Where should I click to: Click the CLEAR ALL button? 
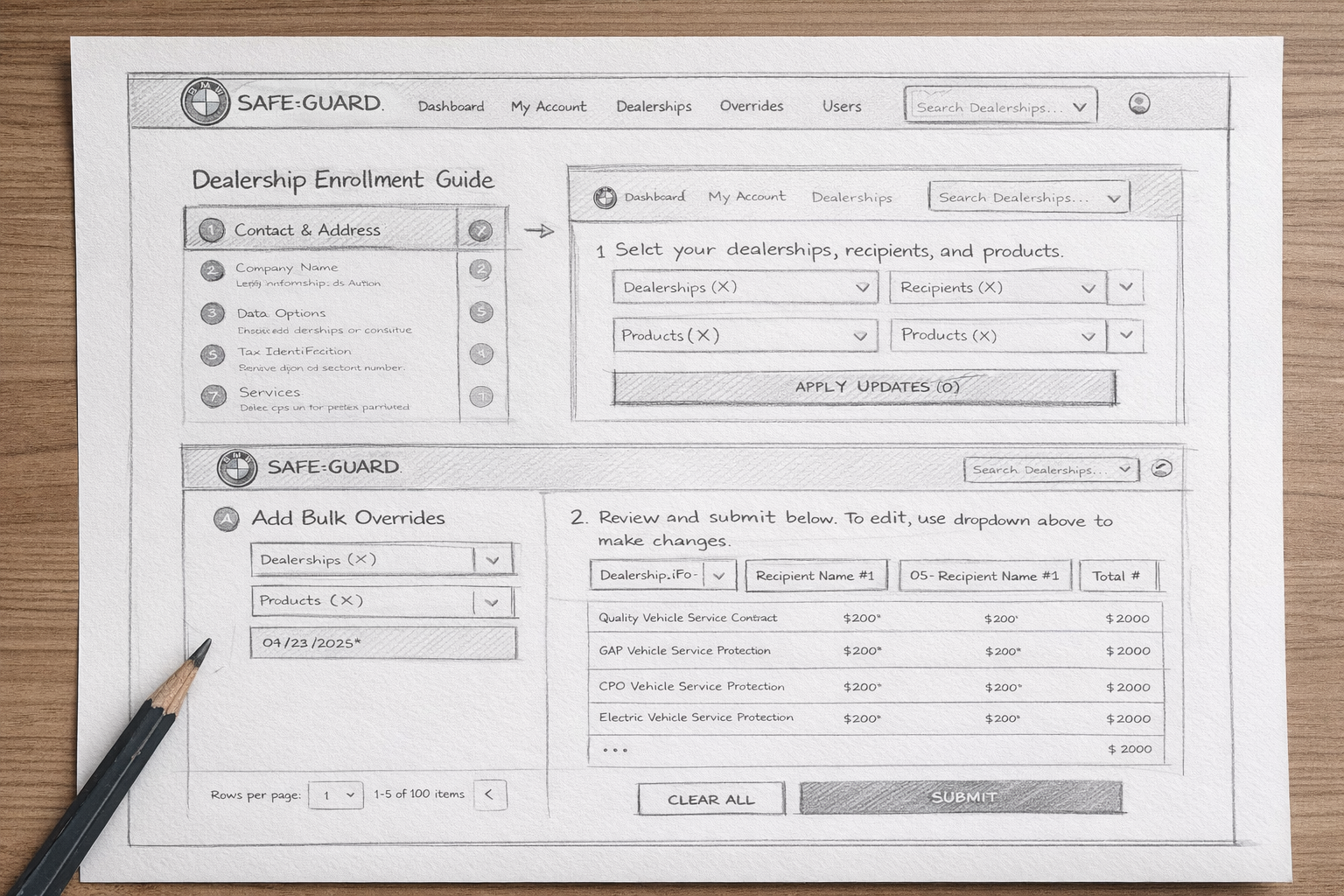coord(710,799)
